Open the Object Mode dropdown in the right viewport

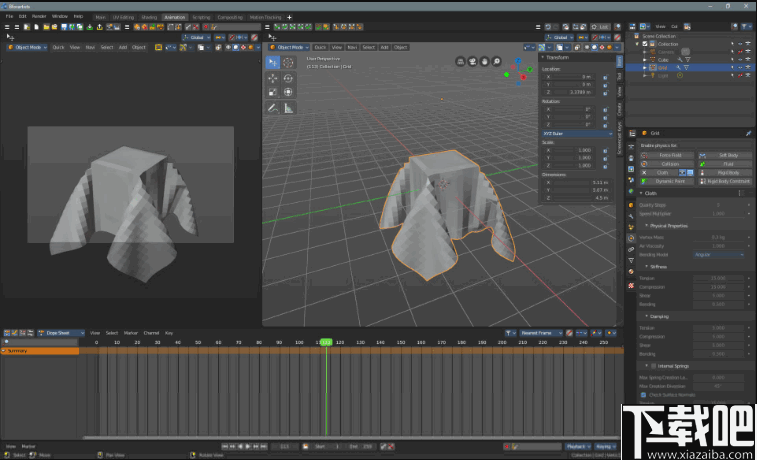289,47
